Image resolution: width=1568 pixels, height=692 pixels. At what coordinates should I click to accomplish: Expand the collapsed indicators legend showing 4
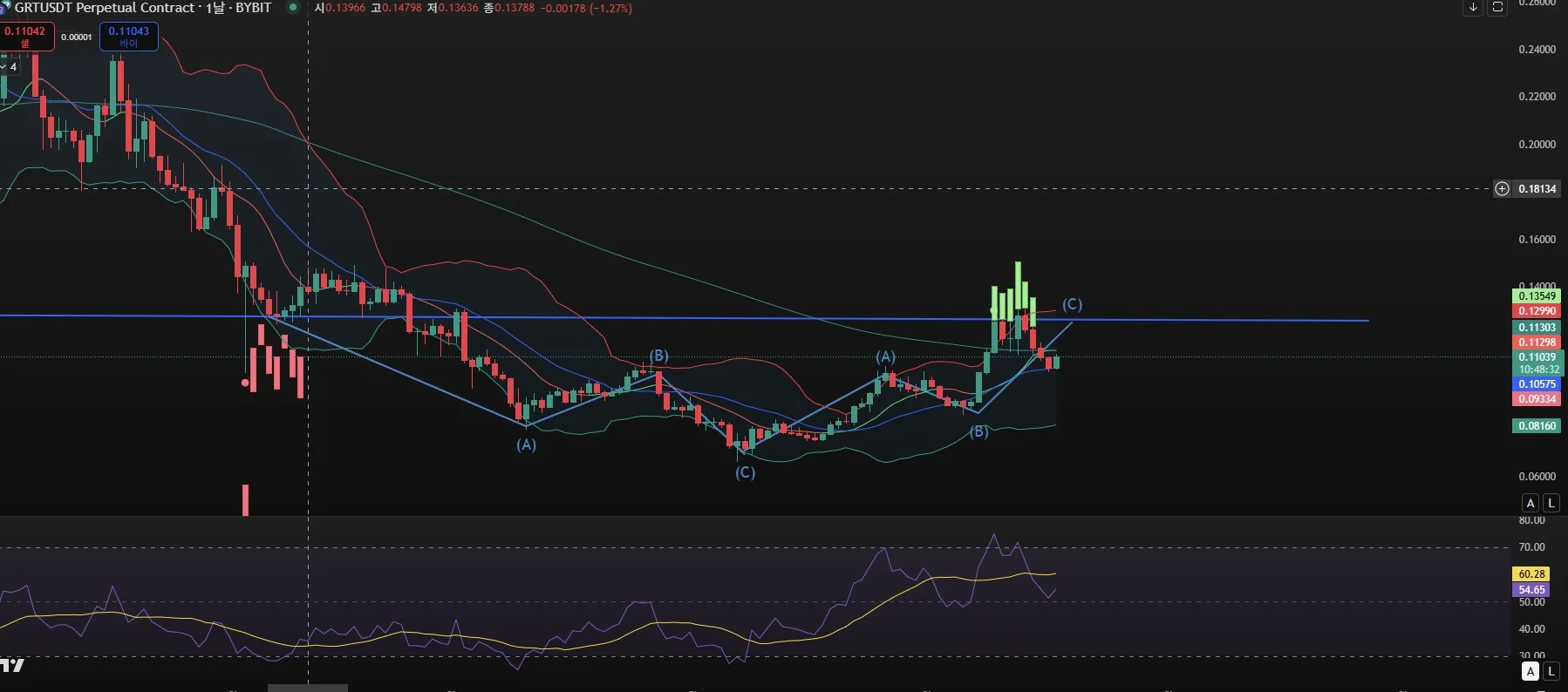coord(10,67)
